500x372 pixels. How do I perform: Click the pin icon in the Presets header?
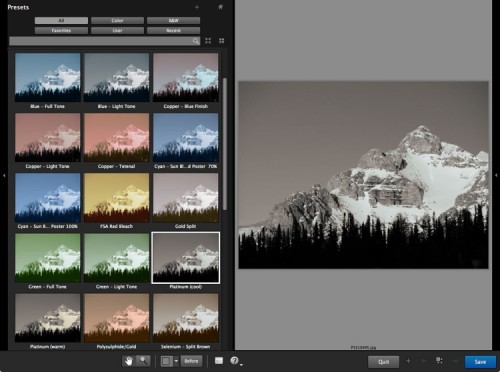point(220,7)
